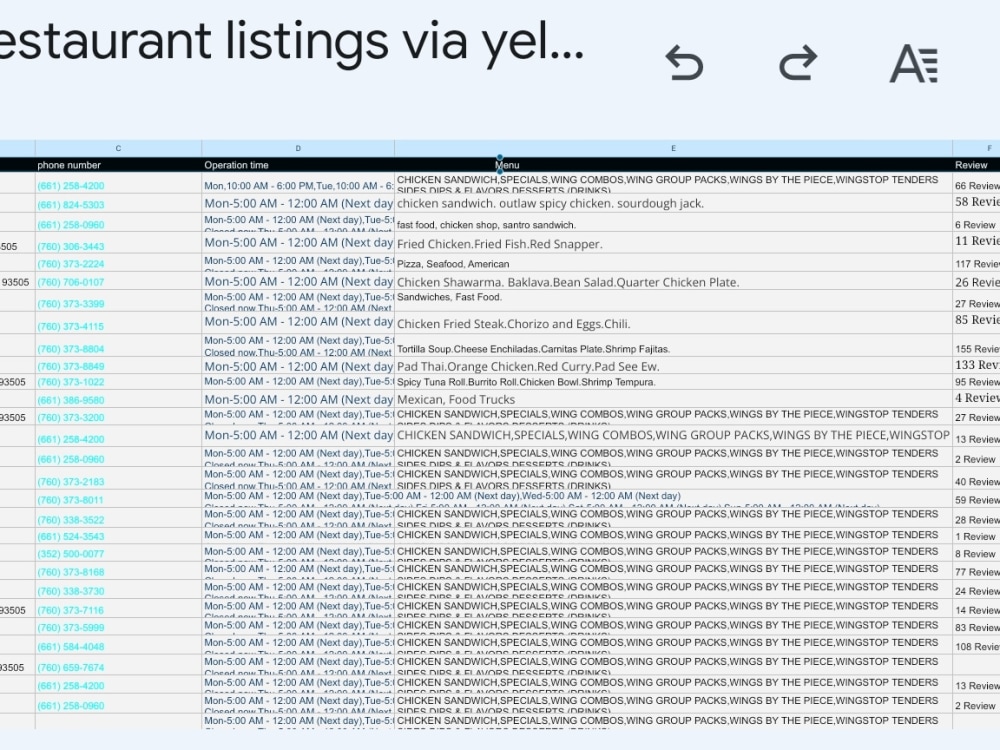Select the 'phone number' header cell

[119, 165]
